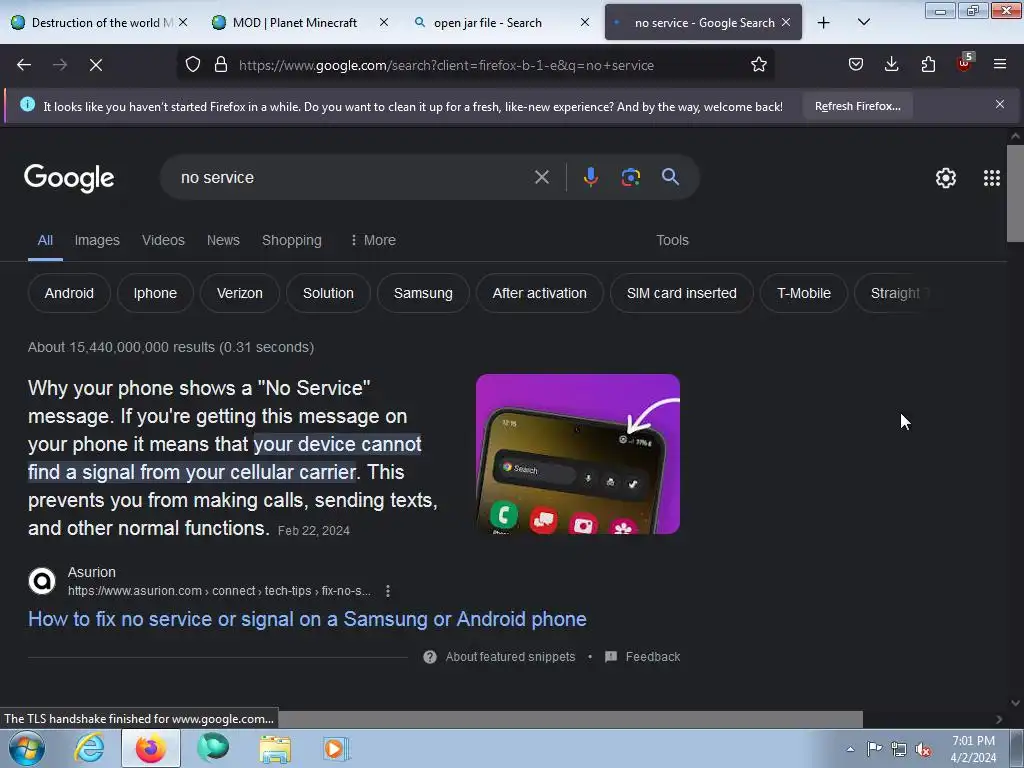Clear the Google search box
The width and height of the screenshot is (1024, 768).
tap(541, 177)
